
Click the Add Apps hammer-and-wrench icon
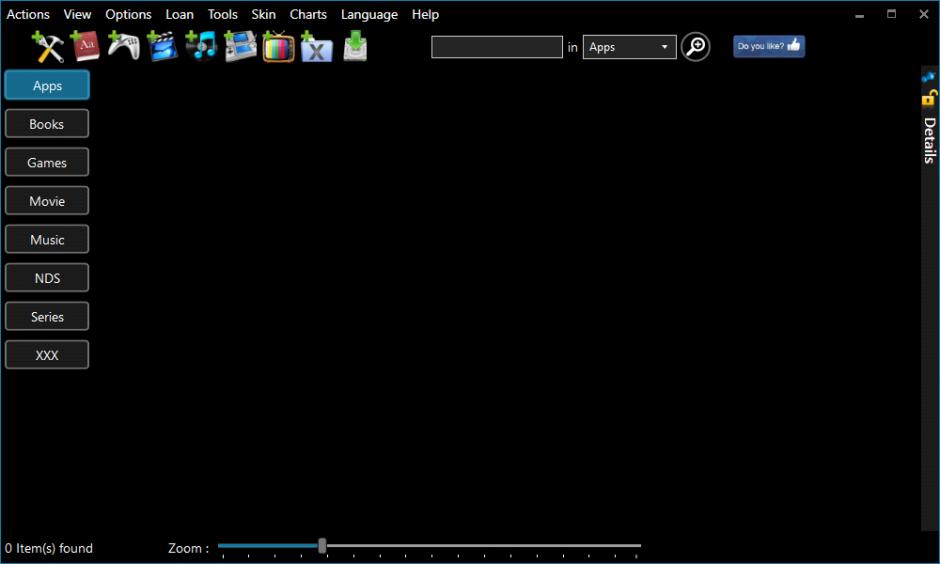pyautogui.click(x=47, y=47)
